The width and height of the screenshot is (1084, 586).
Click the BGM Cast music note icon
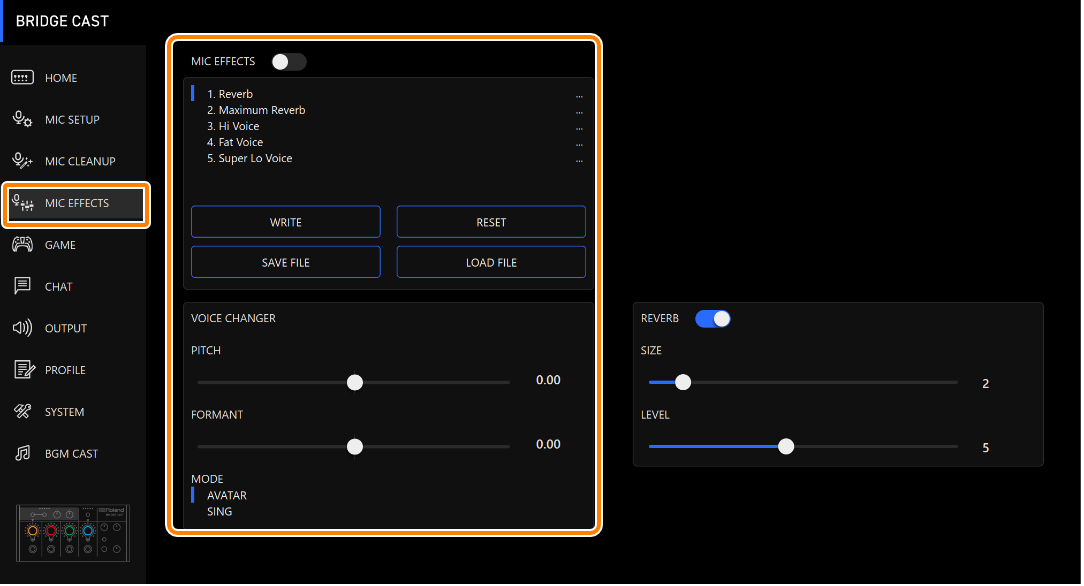pos(22,453)
